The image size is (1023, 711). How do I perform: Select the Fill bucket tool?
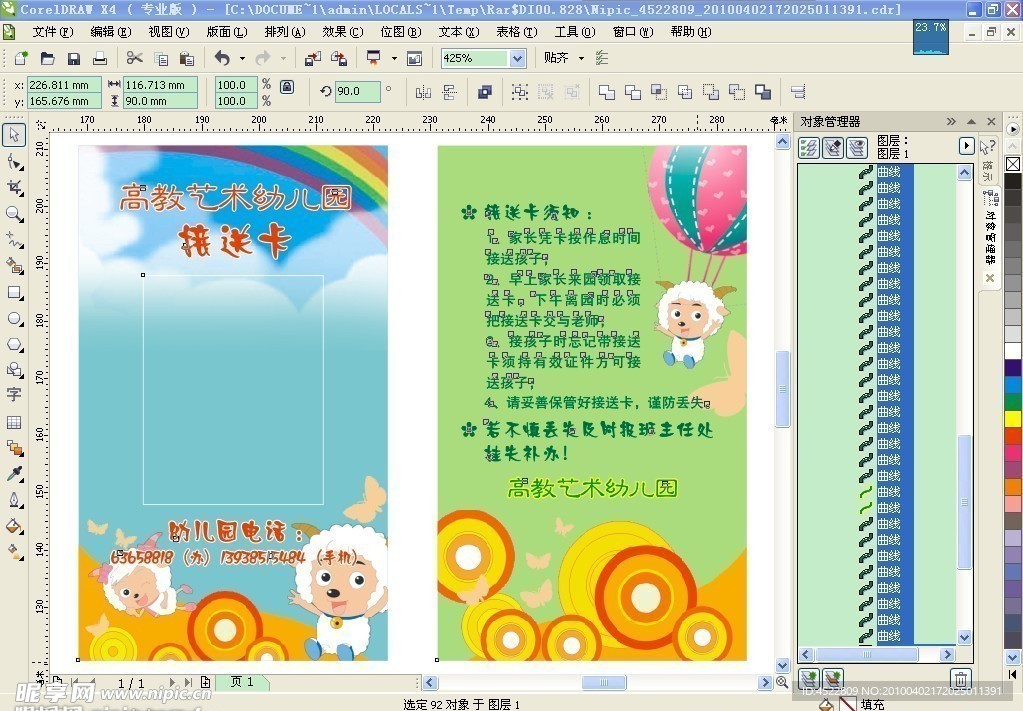(14, 526)
